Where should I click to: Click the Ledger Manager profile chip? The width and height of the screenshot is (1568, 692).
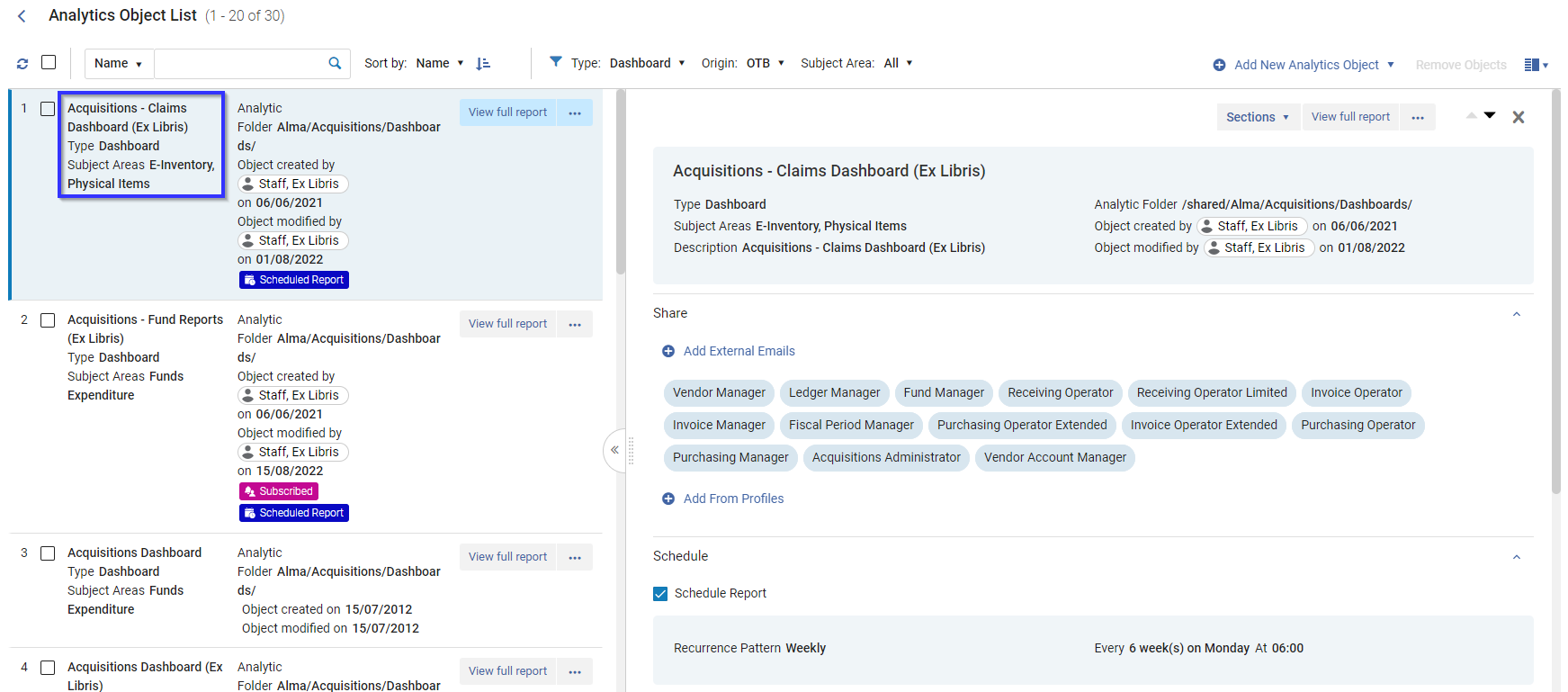tap(835, 392)
